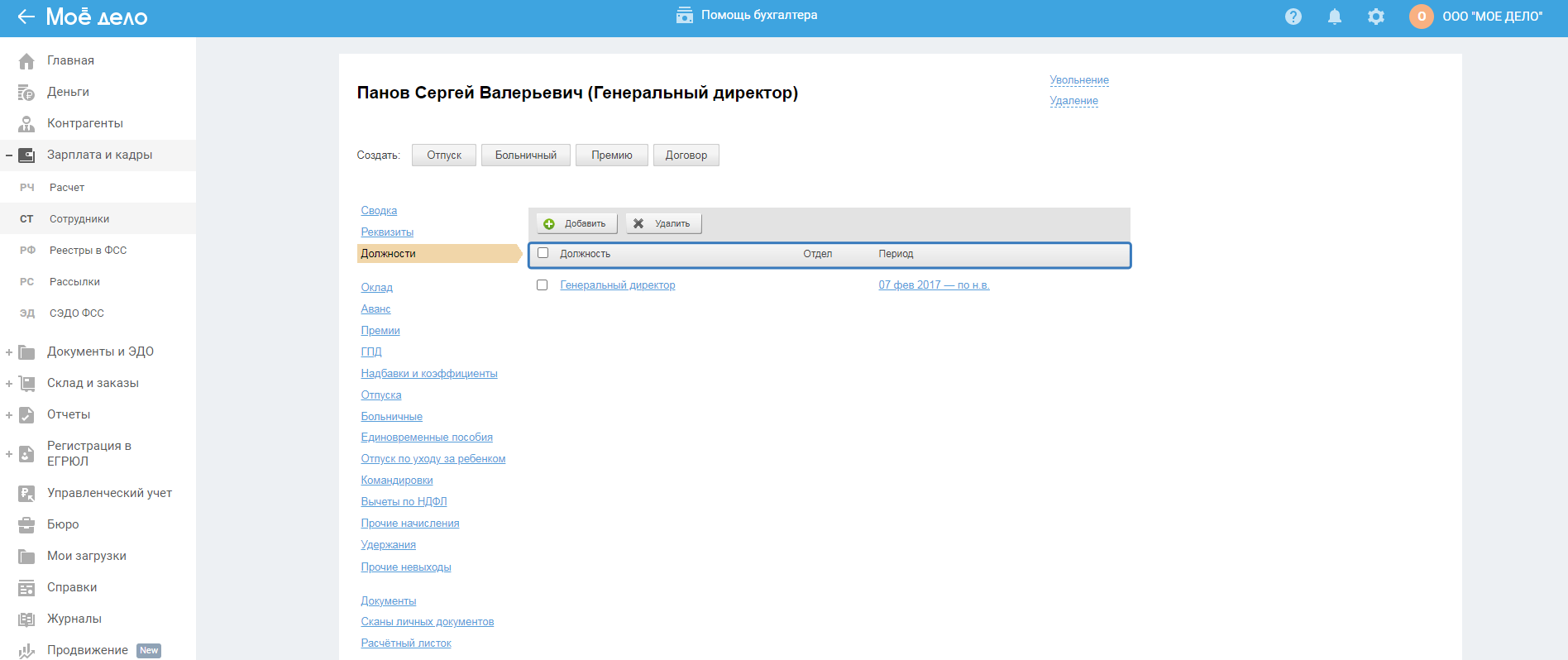
Task: Open Вычеты по НДФЛ link
Action: pos(404,502)
